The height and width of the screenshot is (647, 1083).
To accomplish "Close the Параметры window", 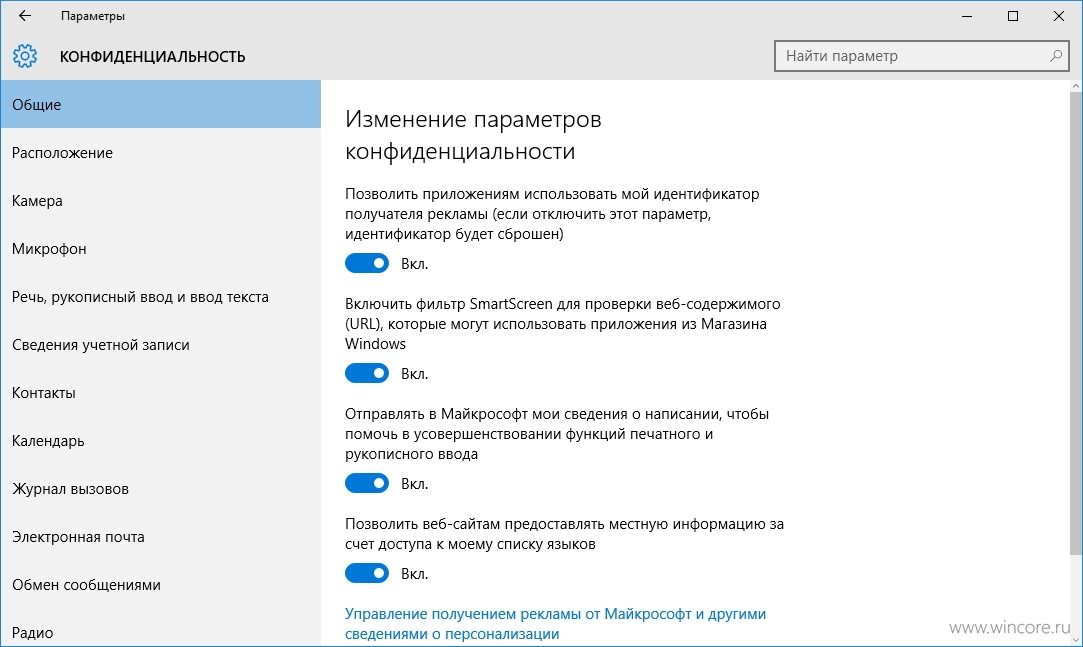I will tap(1058, 16).
